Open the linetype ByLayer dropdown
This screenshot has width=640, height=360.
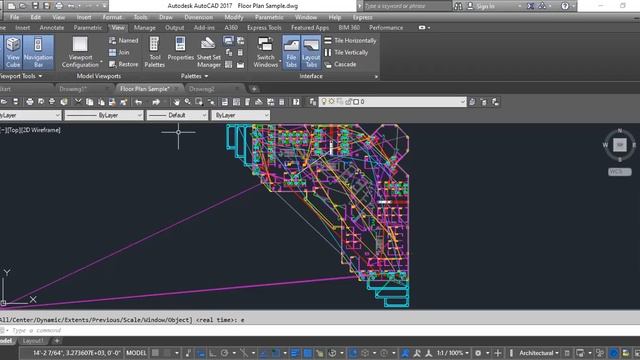click(104, 115)
